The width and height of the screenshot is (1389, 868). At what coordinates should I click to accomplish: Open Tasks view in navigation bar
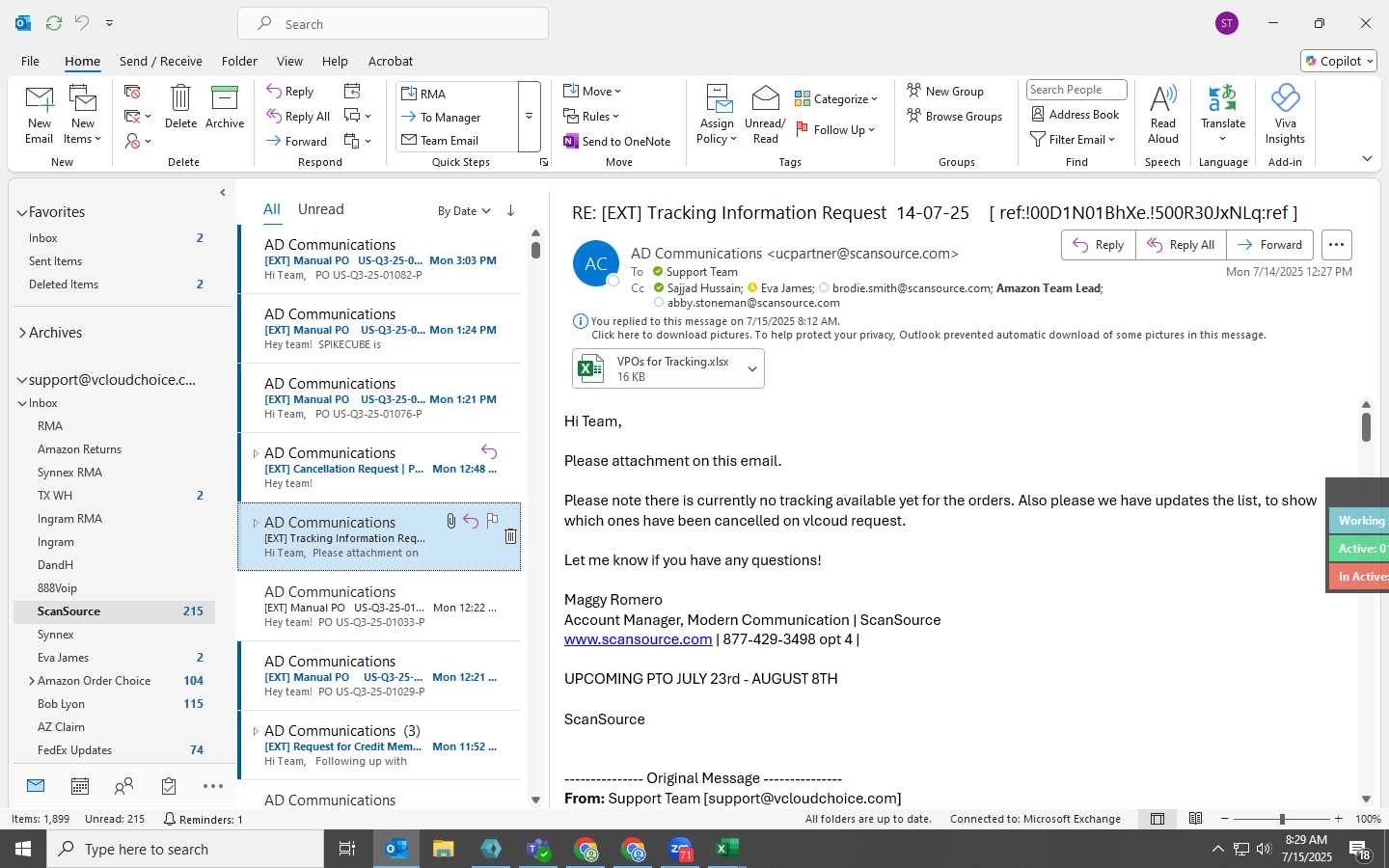[169, 786]
